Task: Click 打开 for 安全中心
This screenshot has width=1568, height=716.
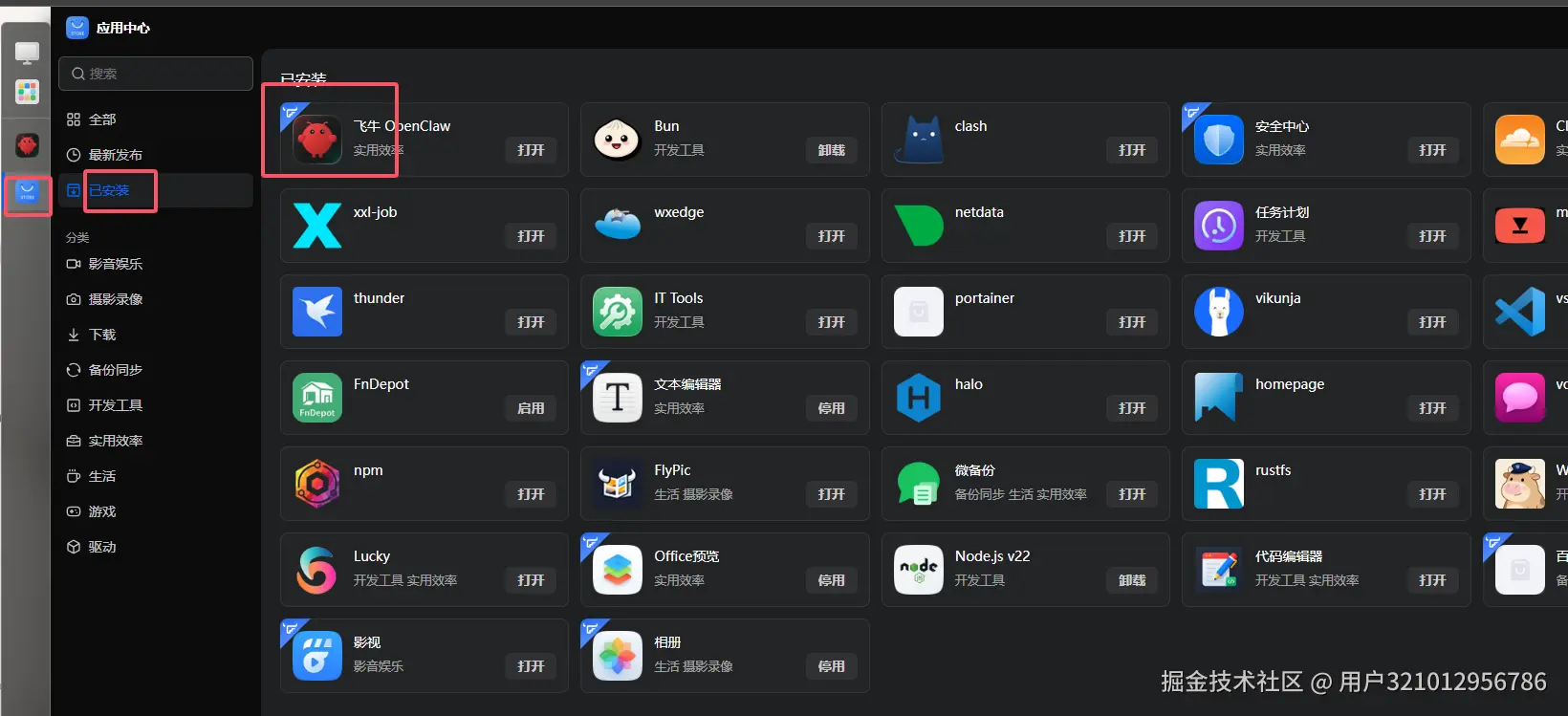Action: click(x=1432, y=150)
